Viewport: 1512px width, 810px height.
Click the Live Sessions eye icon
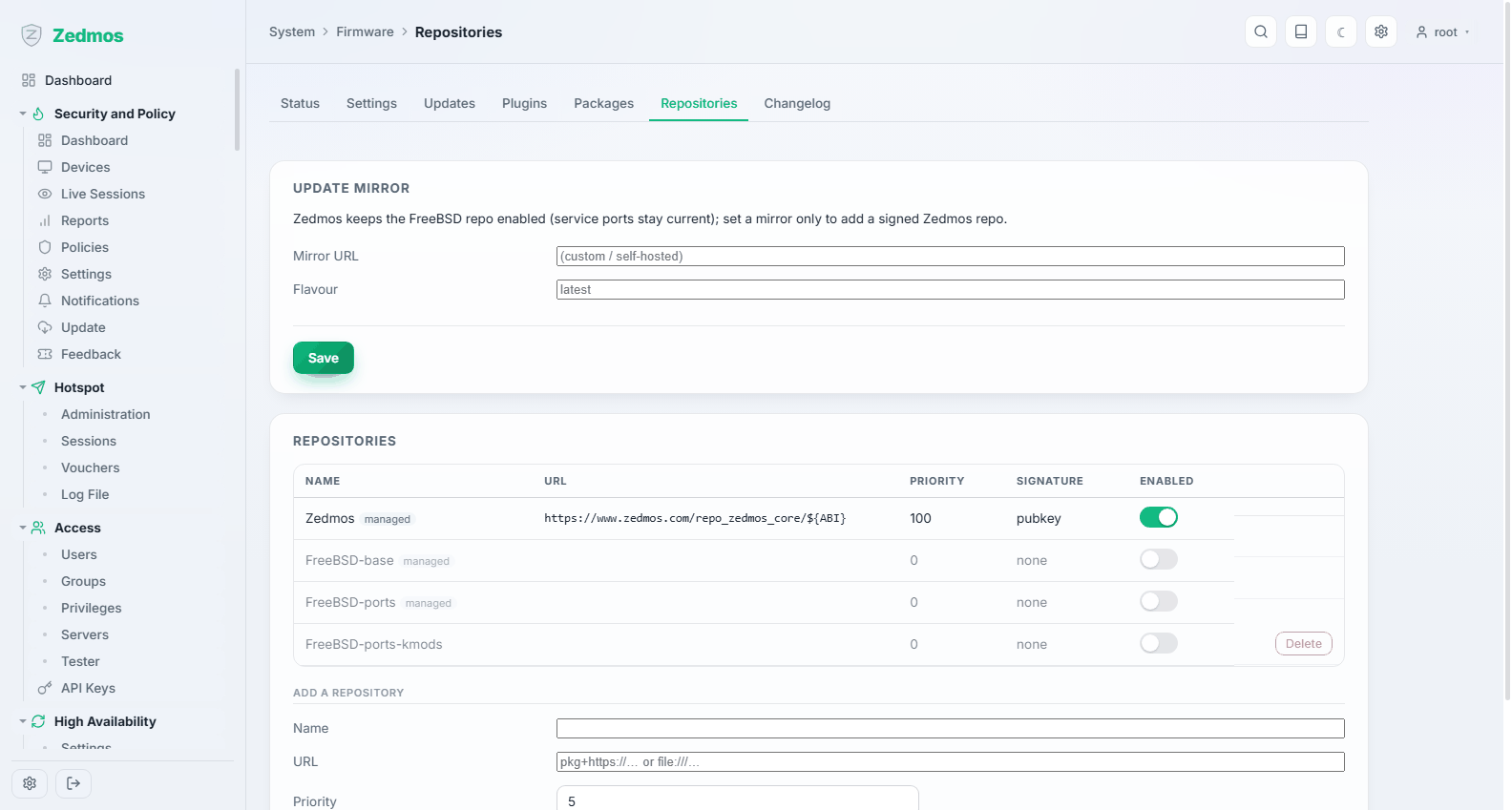click(45, 194)
